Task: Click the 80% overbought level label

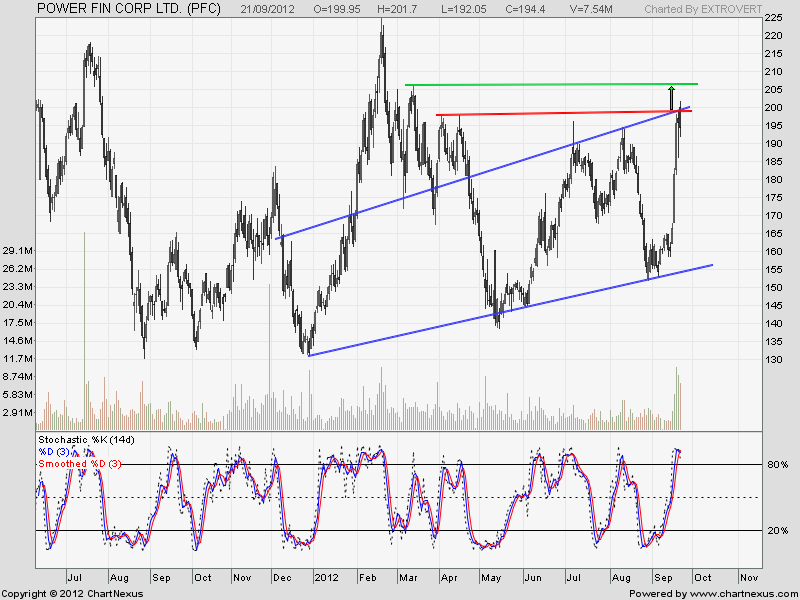Action: 780,465
